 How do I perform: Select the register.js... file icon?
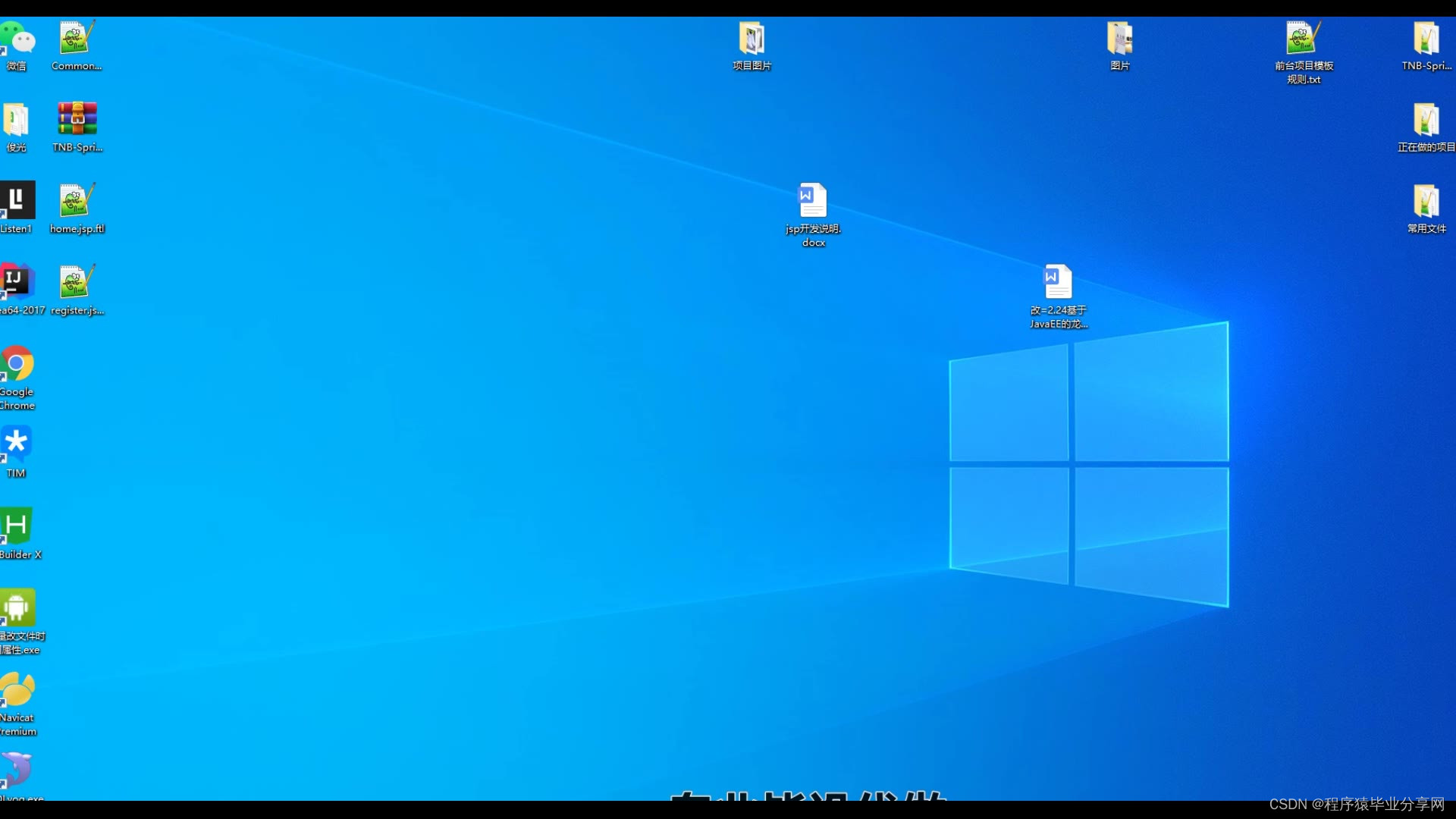tap(76, 283)
